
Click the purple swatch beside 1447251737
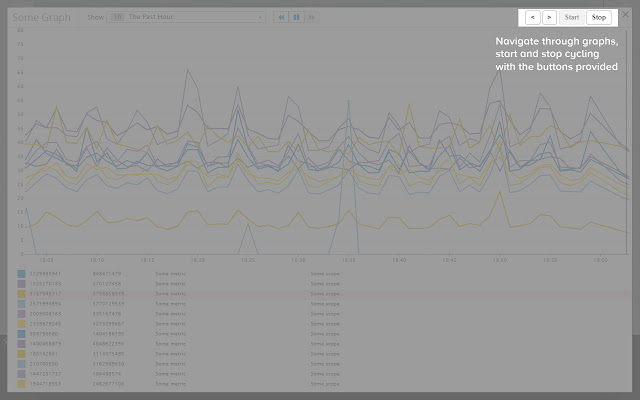[x=21, y=374]
